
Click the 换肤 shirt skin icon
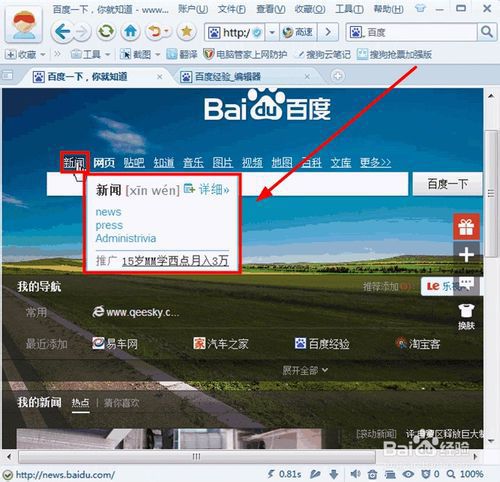pos(466,316)
